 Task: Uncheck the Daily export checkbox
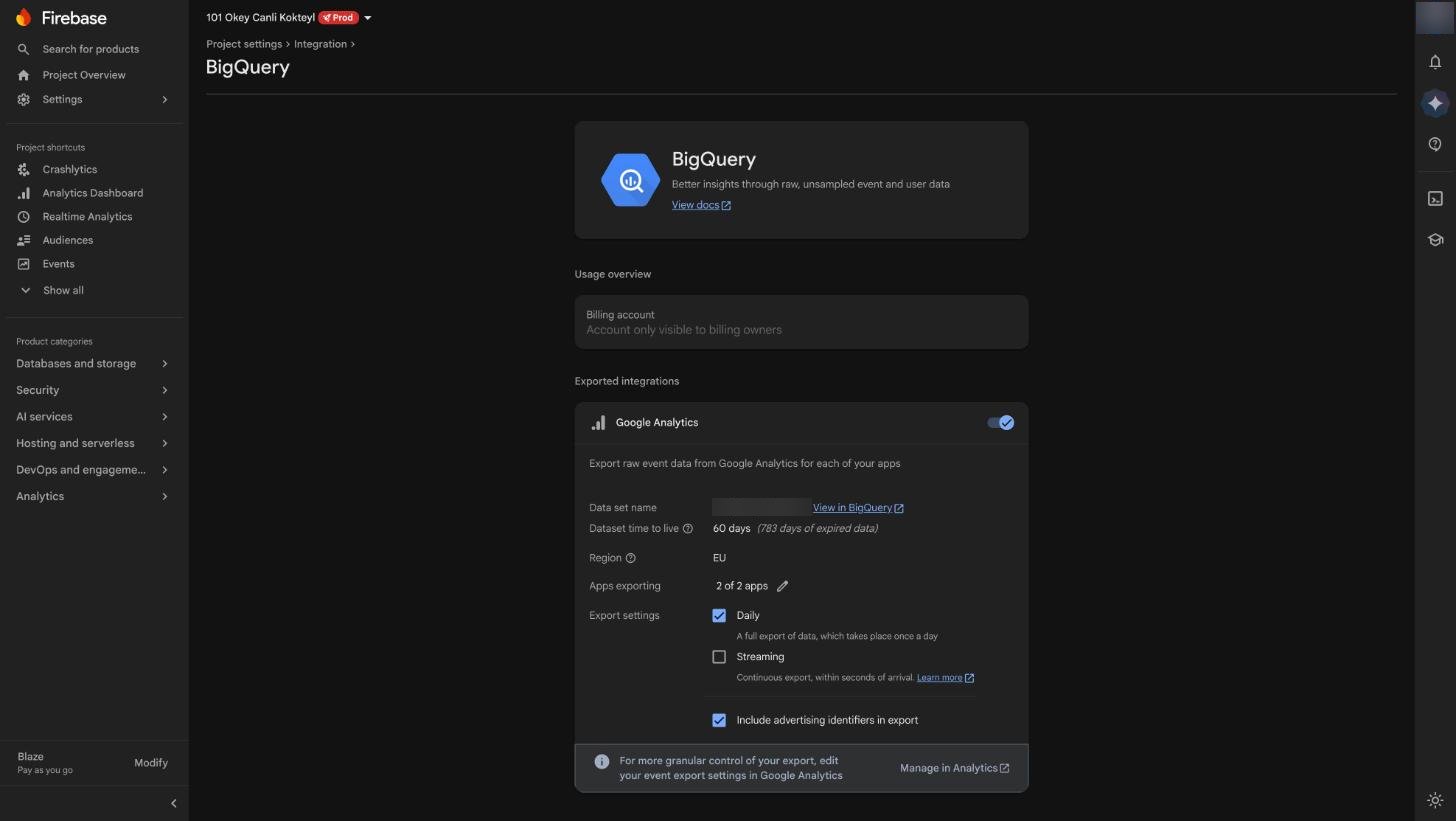(719, 616)
